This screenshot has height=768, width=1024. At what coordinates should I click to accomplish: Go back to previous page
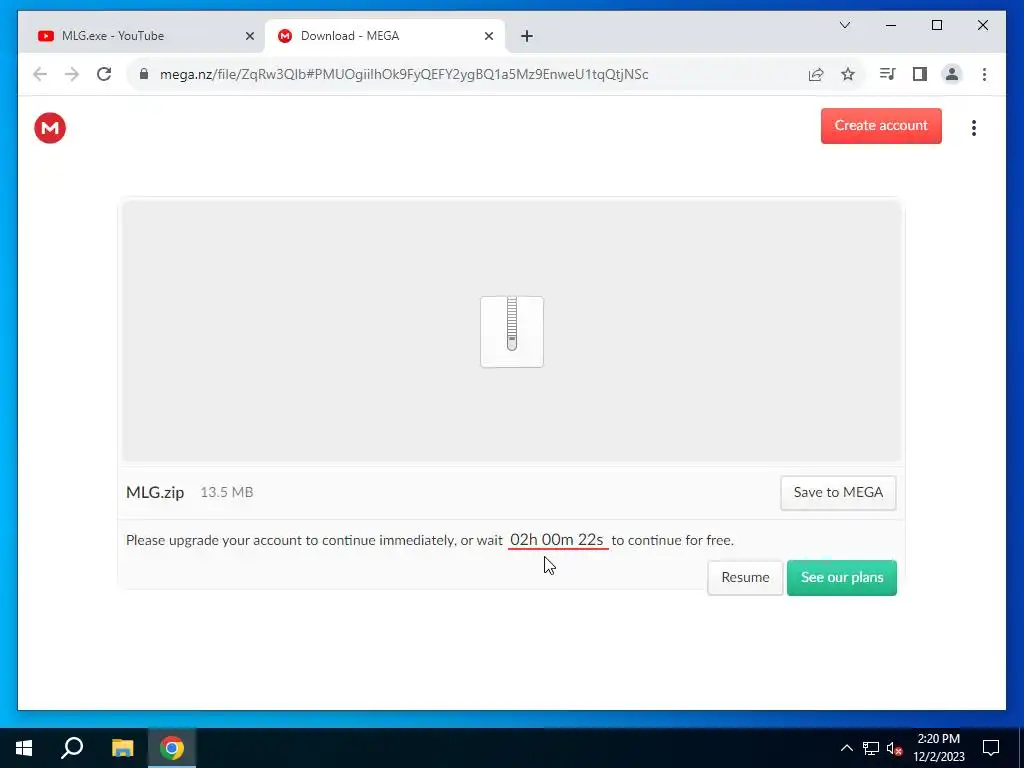click(40, 74)
